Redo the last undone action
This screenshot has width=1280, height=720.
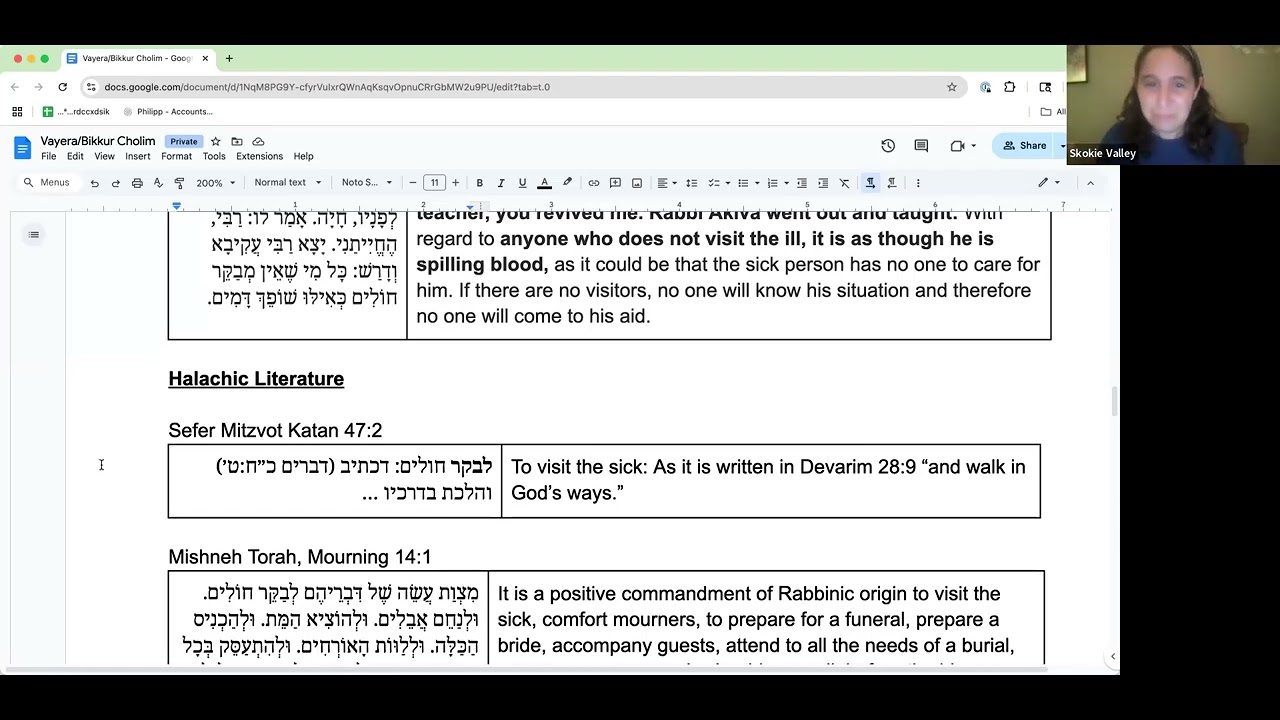point(115,183)
